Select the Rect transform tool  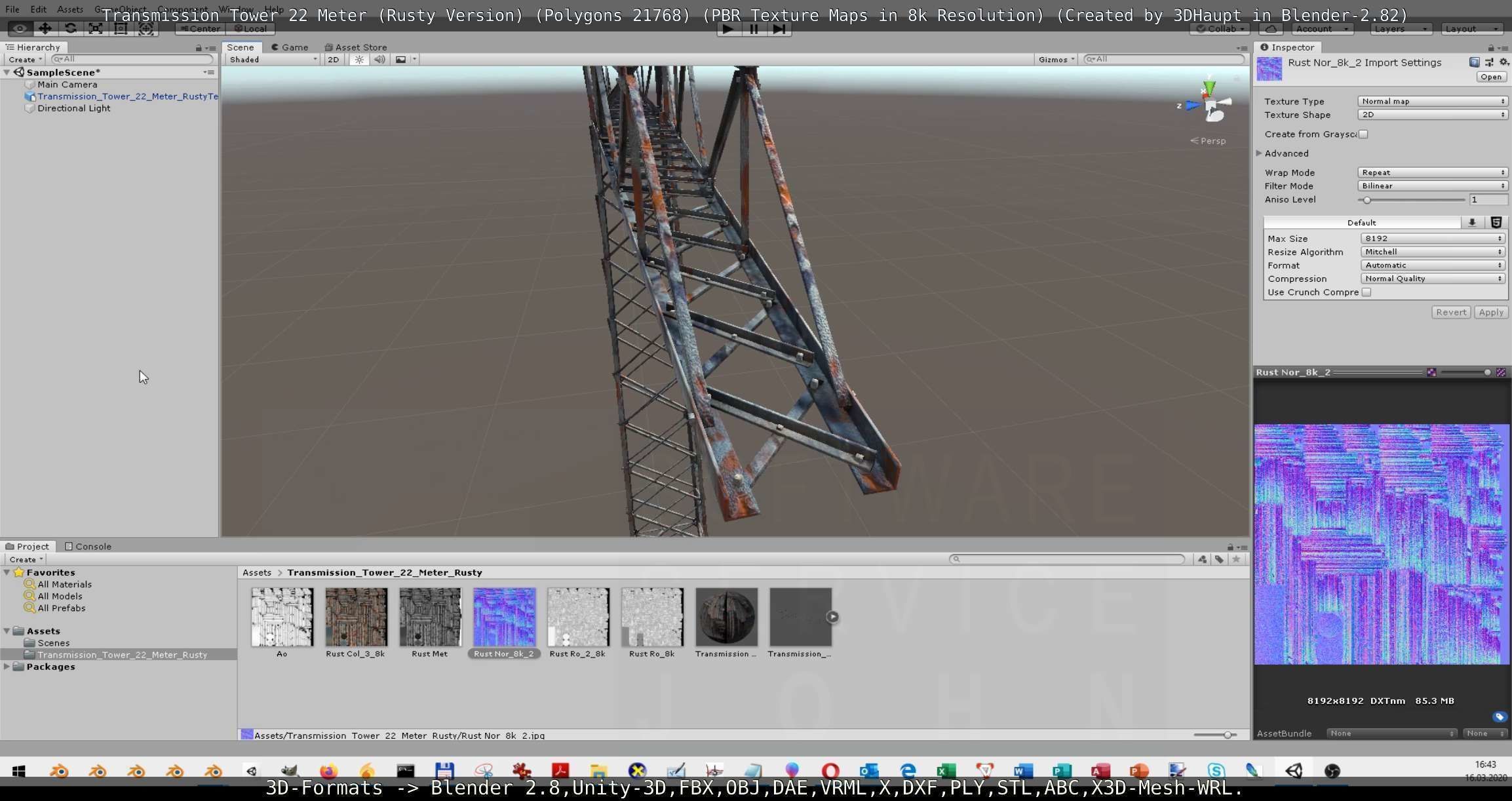tap(121, 29)
